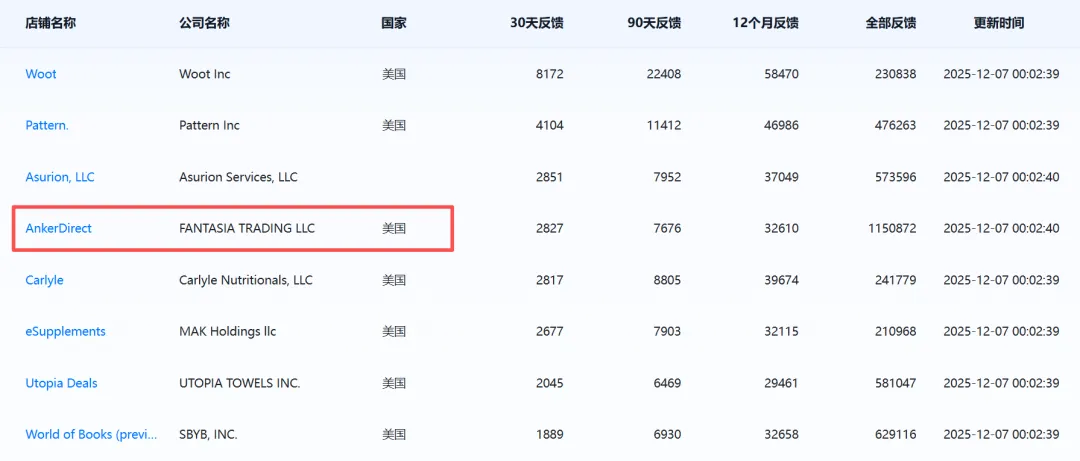Click Pattern's total feedback 476263
The image size is (1080, 461).
tap(895, 125)
